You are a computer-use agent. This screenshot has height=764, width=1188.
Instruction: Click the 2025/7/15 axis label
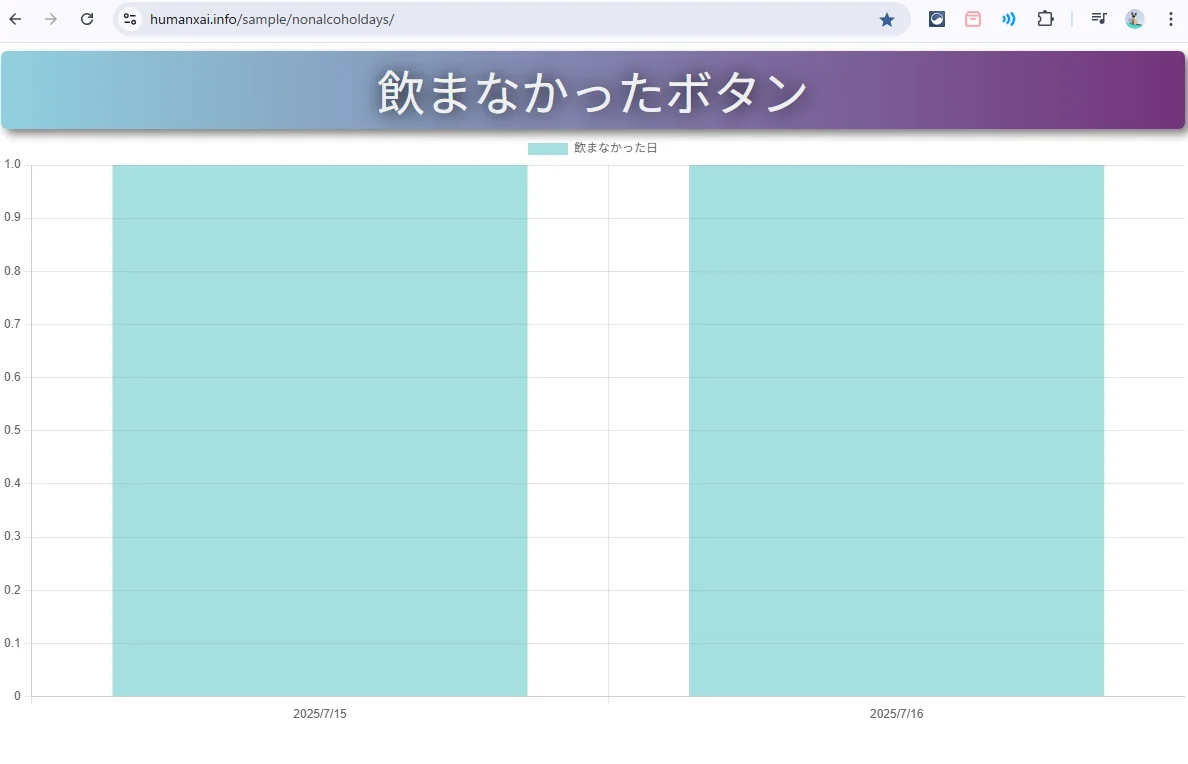point(320,714)
